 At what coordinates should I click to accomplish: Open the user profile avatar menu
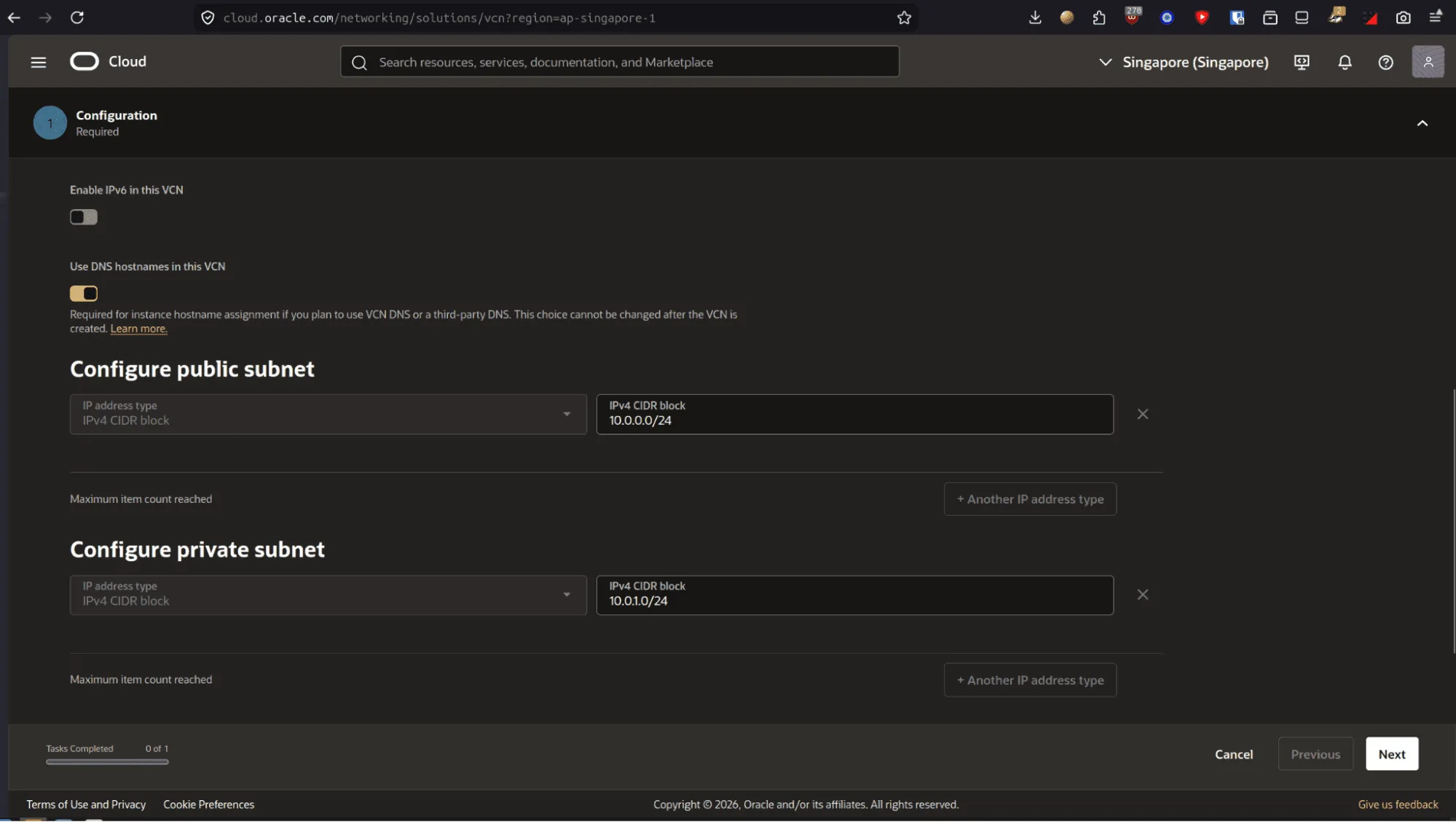coord(1428,62)
